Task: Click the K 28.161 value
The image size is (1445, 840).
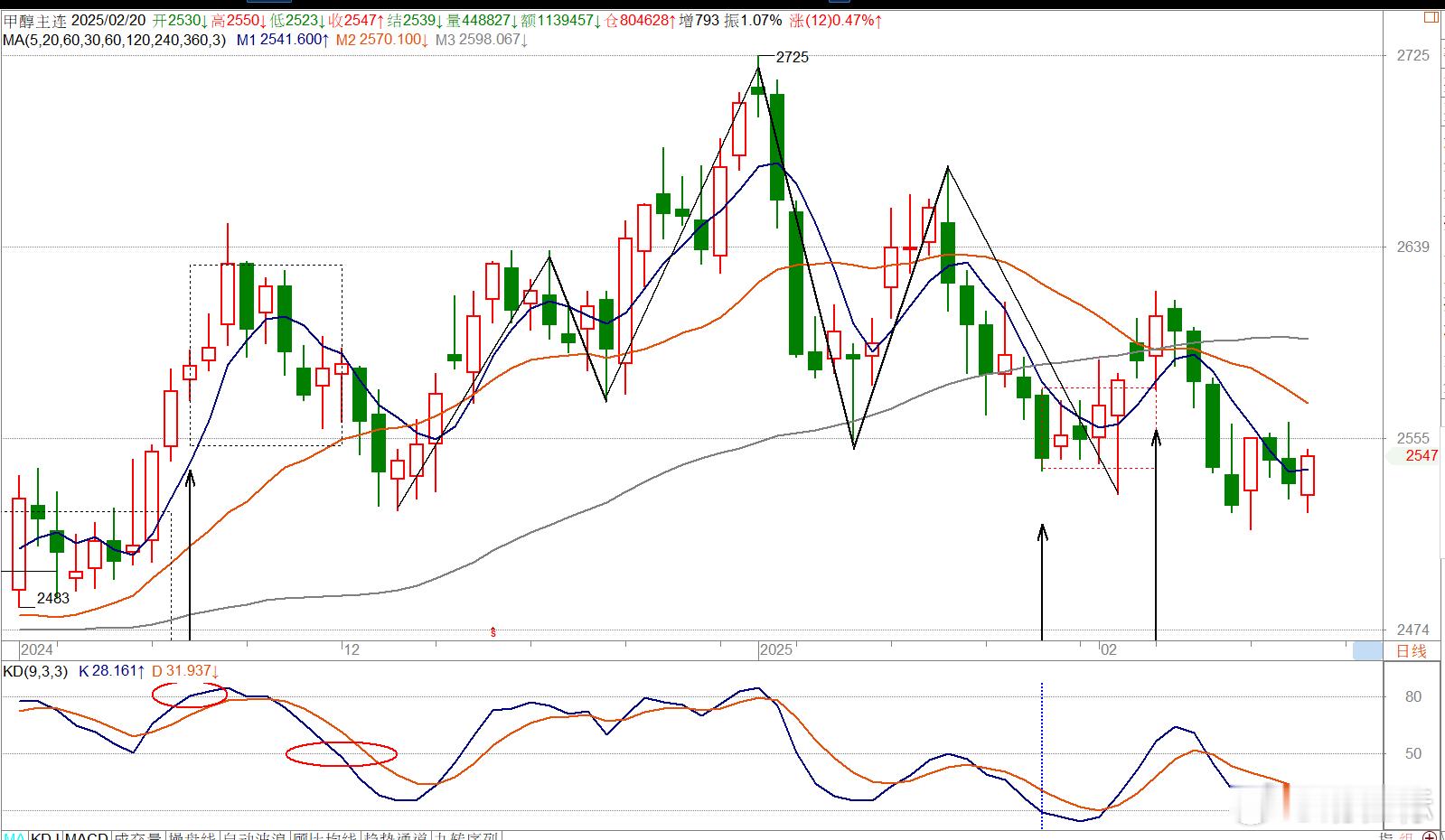Action: 112,671
